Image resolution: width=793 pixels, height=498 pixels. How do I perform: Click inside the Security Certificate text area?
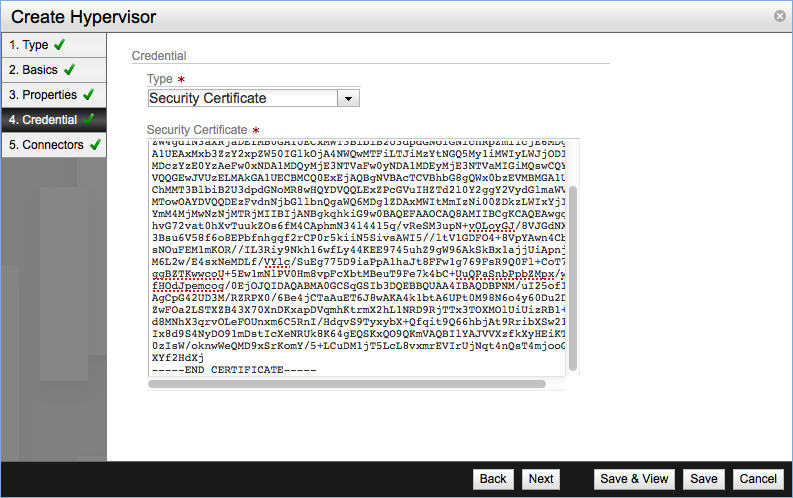(x=350, y=260)
